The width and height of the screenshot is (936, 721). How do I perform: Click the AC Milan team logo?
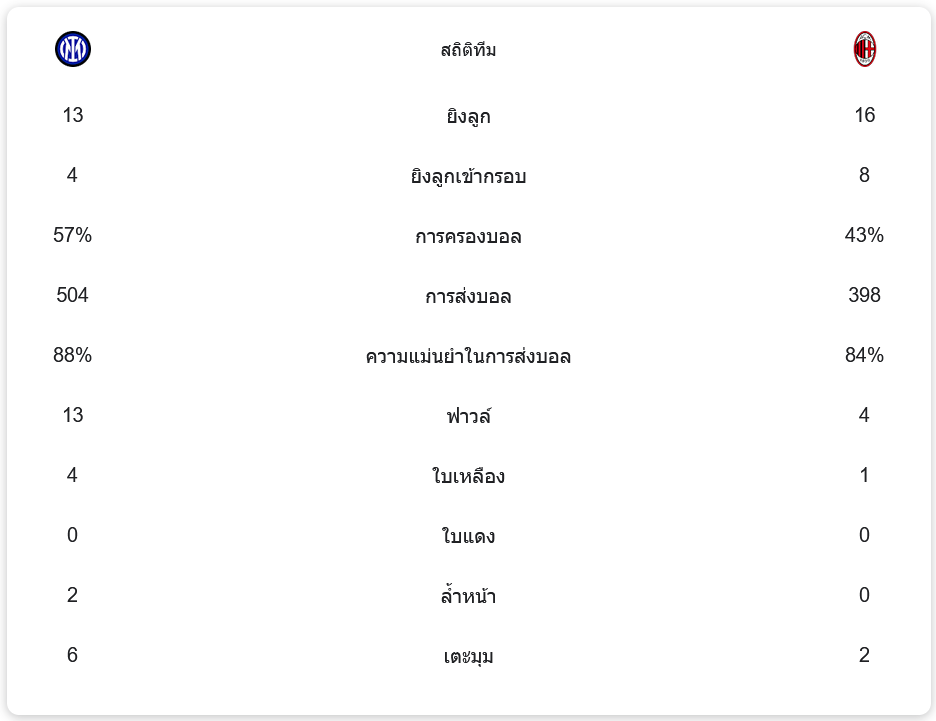point(864,49)
